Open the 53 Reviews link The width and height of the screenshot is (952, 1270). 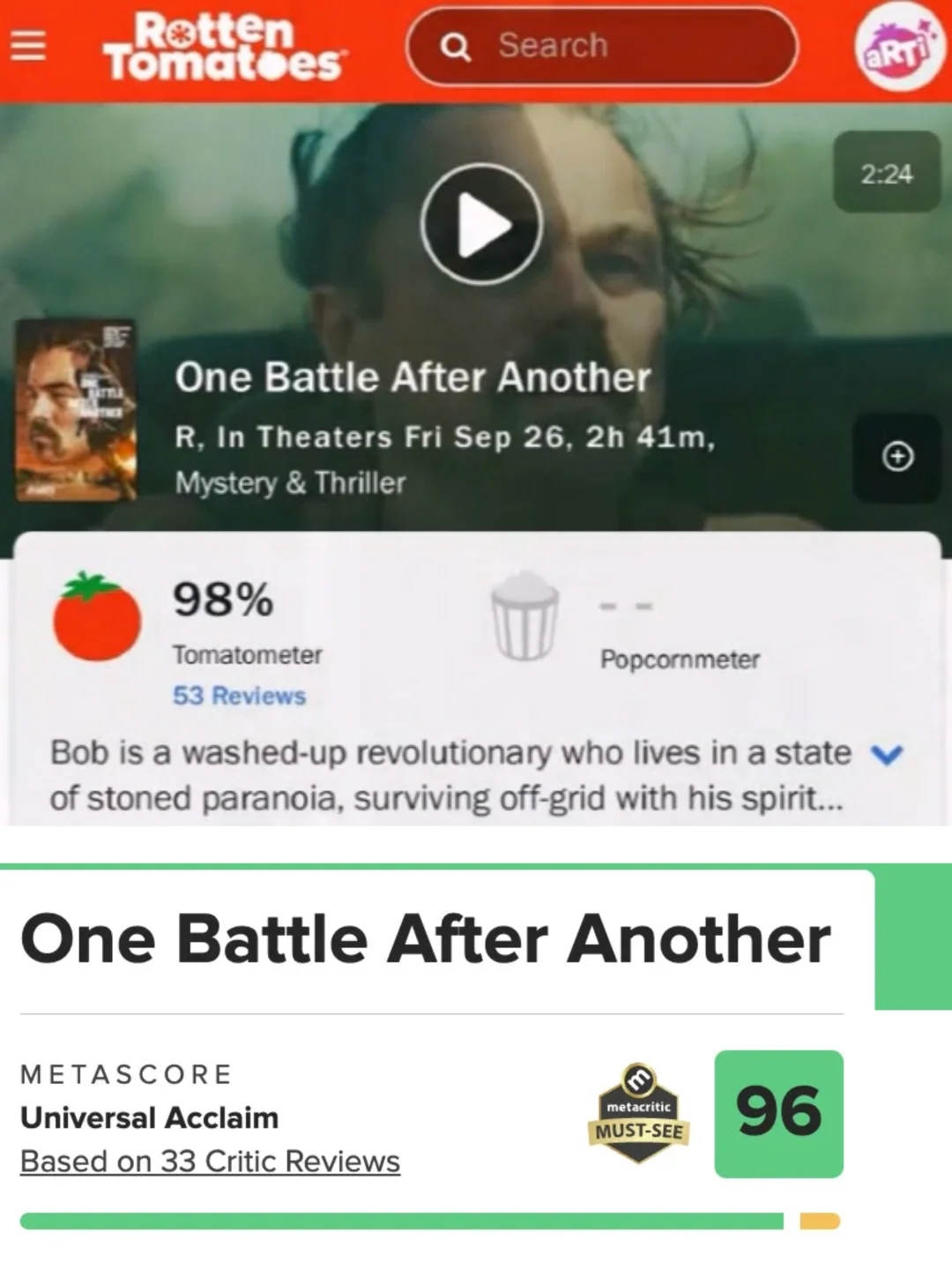pyautogui.click(x=239, y=696)
